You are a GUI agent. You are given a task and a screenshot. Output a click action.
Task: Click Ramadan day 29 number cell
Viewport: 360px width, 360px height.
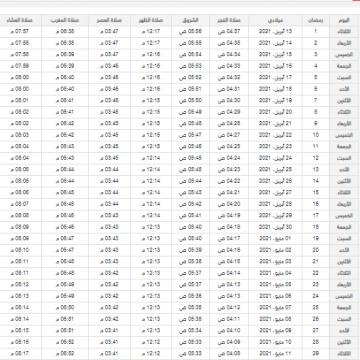click(x=316, y=354)
